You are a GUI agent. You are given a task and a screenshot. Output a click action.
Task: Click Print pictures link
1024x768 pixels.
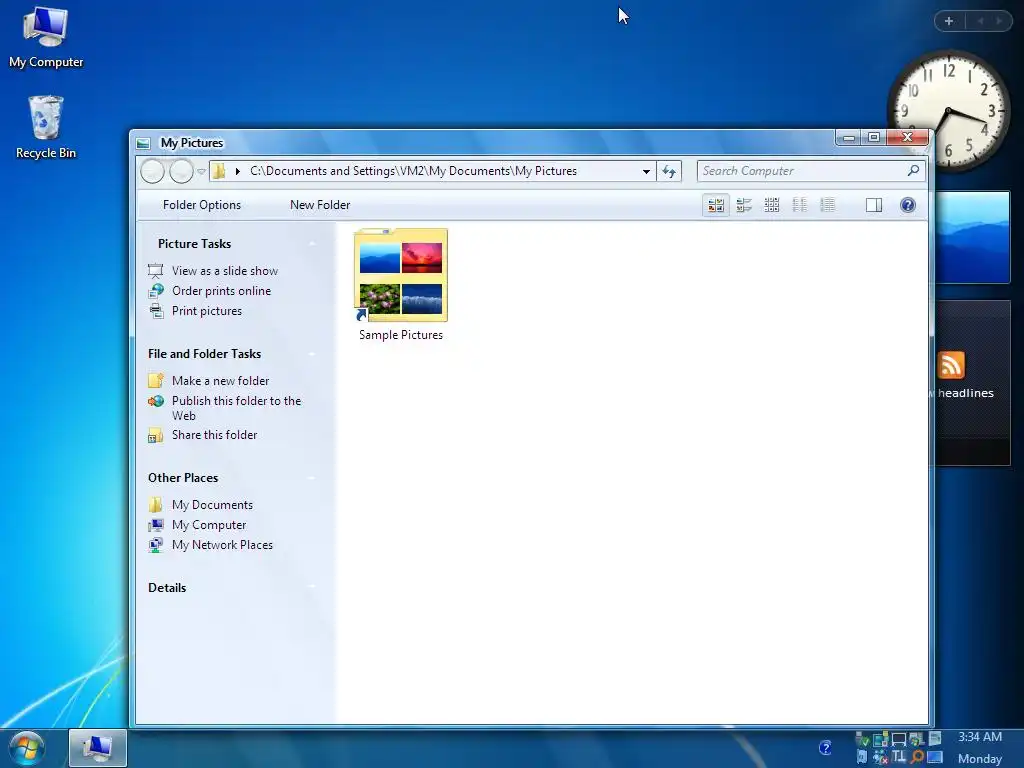click(207, 312)
